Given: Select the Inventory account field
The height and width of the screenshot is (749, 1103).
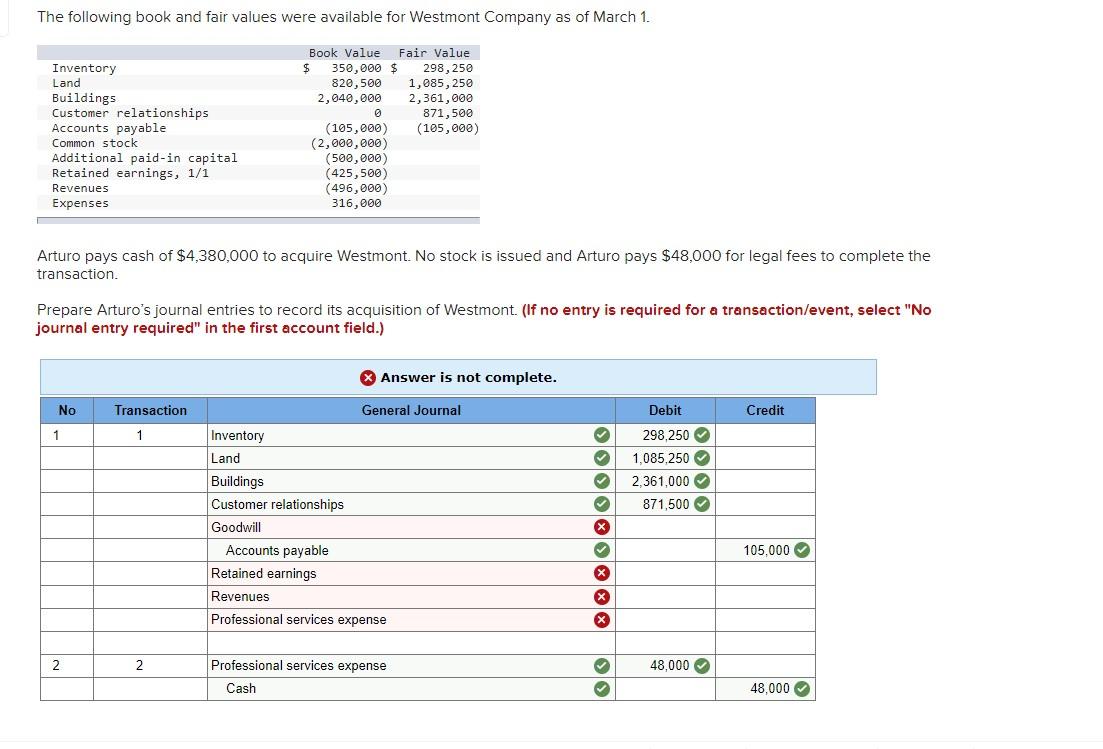Looking at the screenshot, I should pyautogui.click(x=411, y=435).
